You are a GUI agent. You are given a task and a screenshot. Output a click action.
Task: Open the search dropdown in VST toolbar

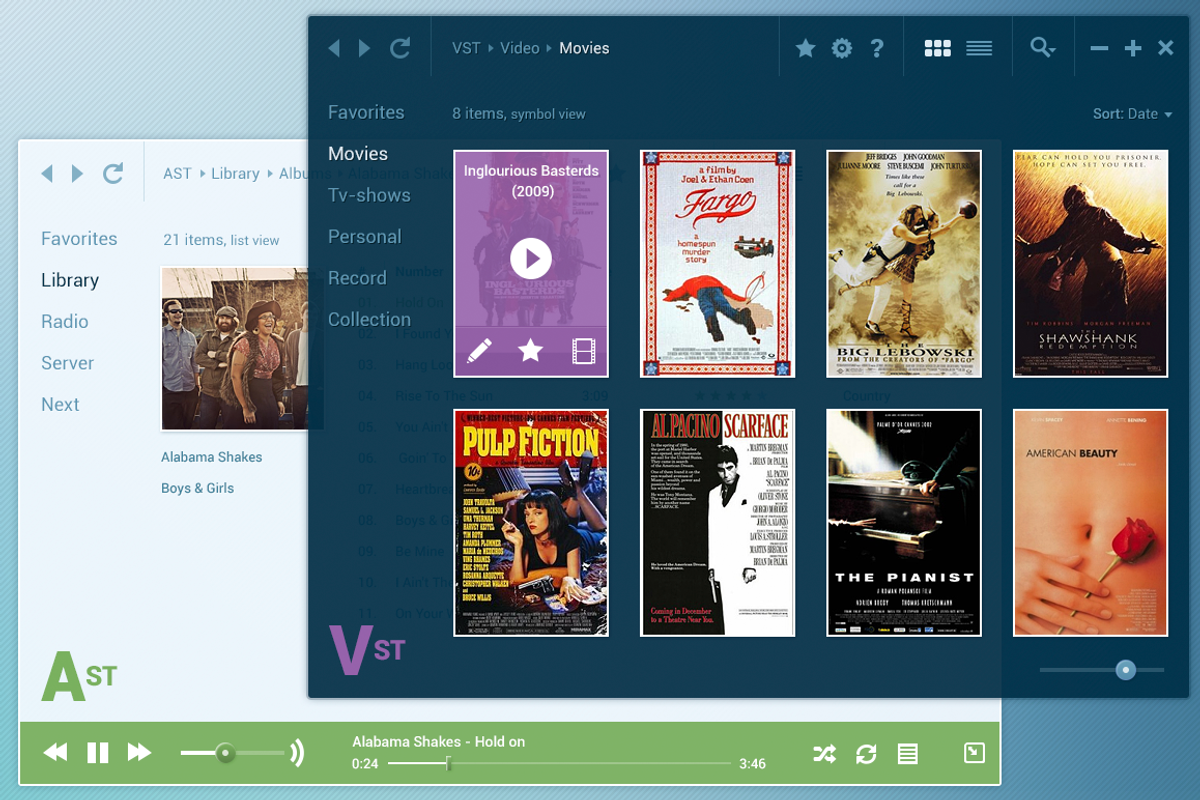(x=1042, y=48)
